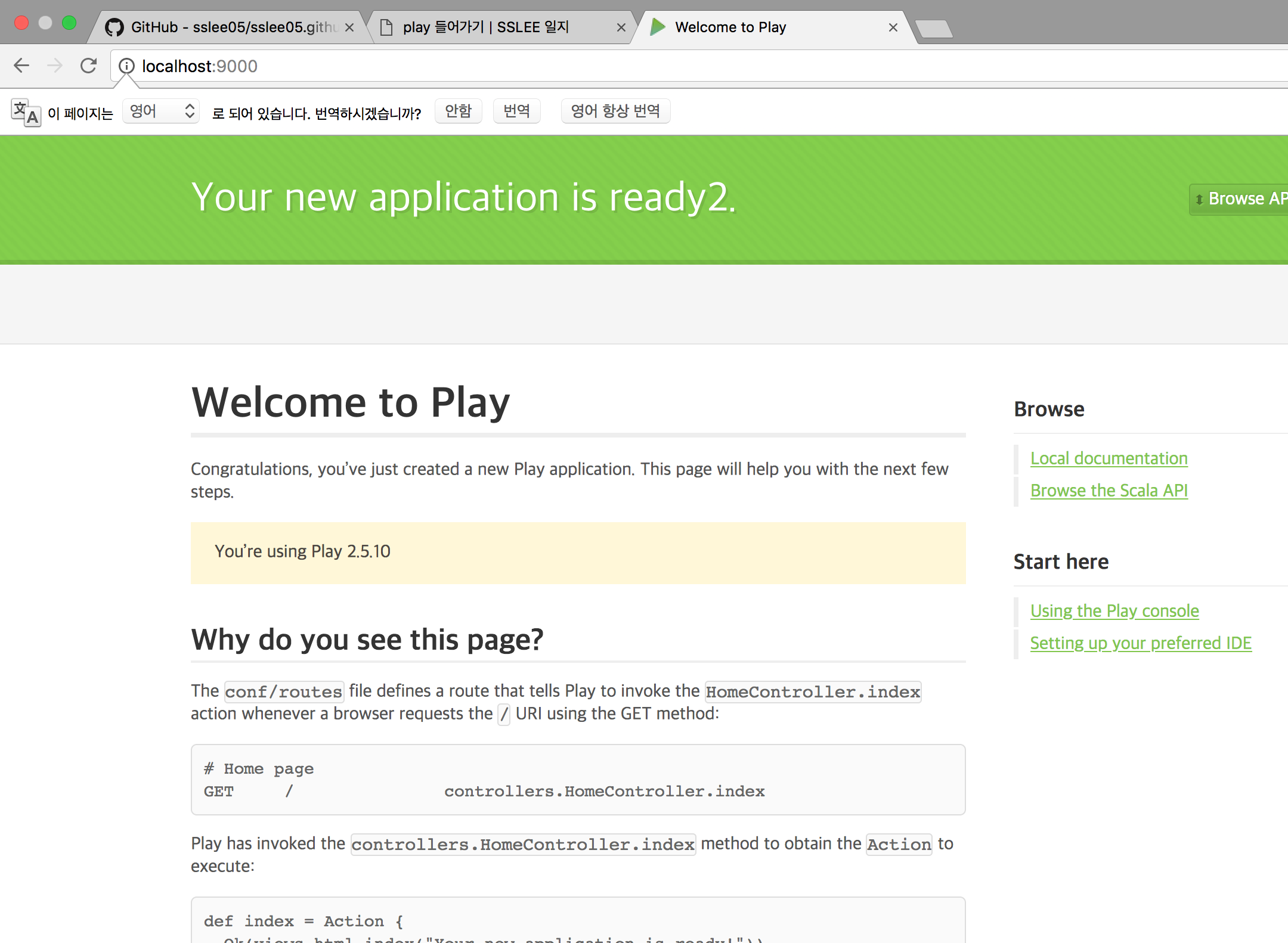Click the conf/routes inline code
Screen dimensions: 1288x943
pos(284,692)
